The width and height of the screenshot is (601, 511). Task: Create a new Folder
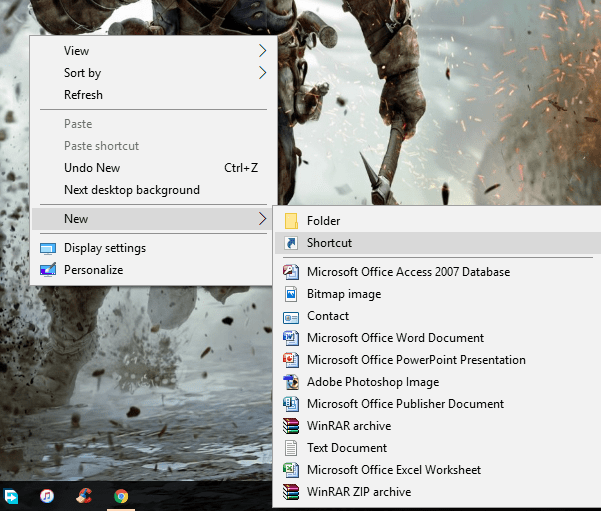click(438, 221)
